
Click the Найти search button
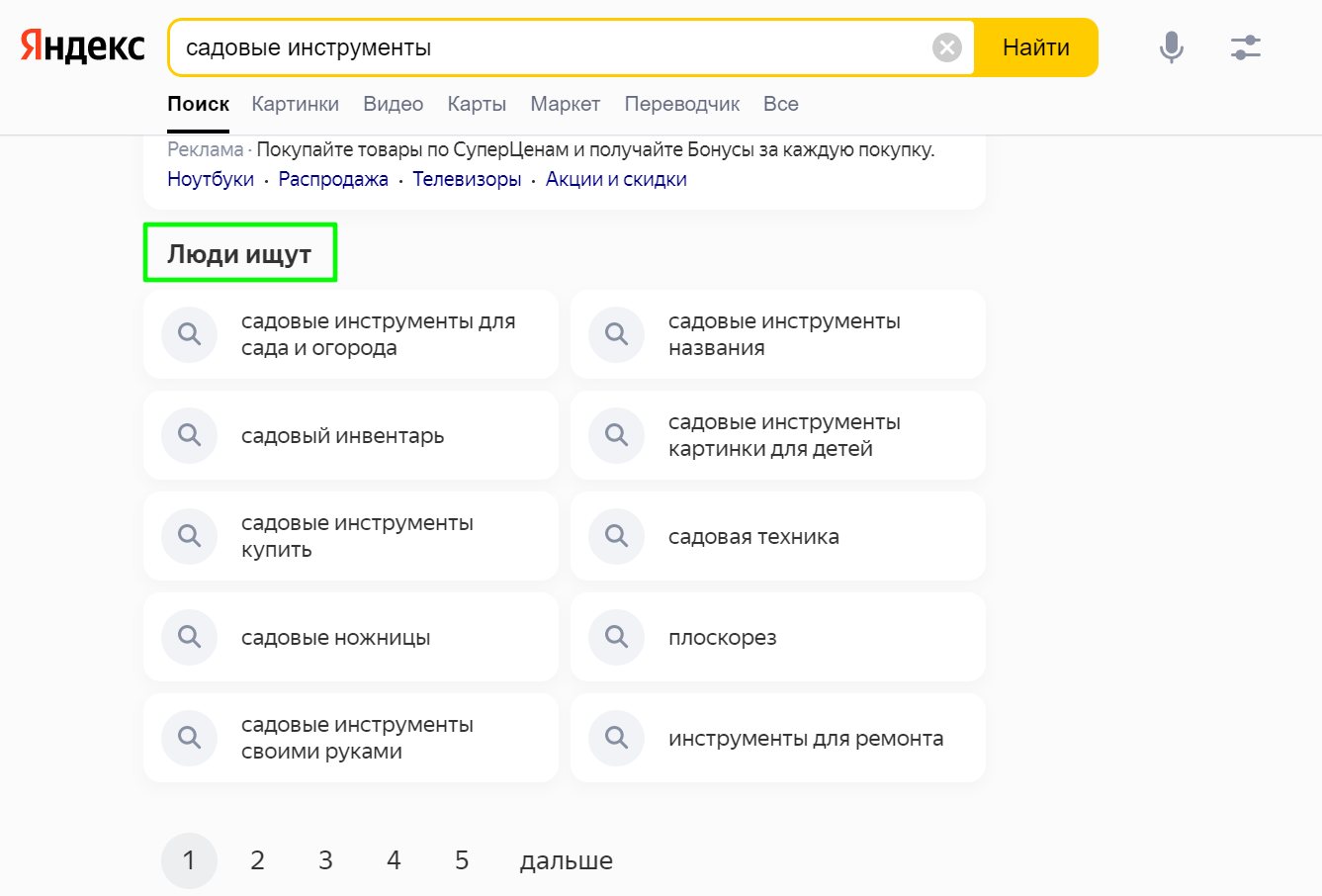click(x=1036, y=47)
